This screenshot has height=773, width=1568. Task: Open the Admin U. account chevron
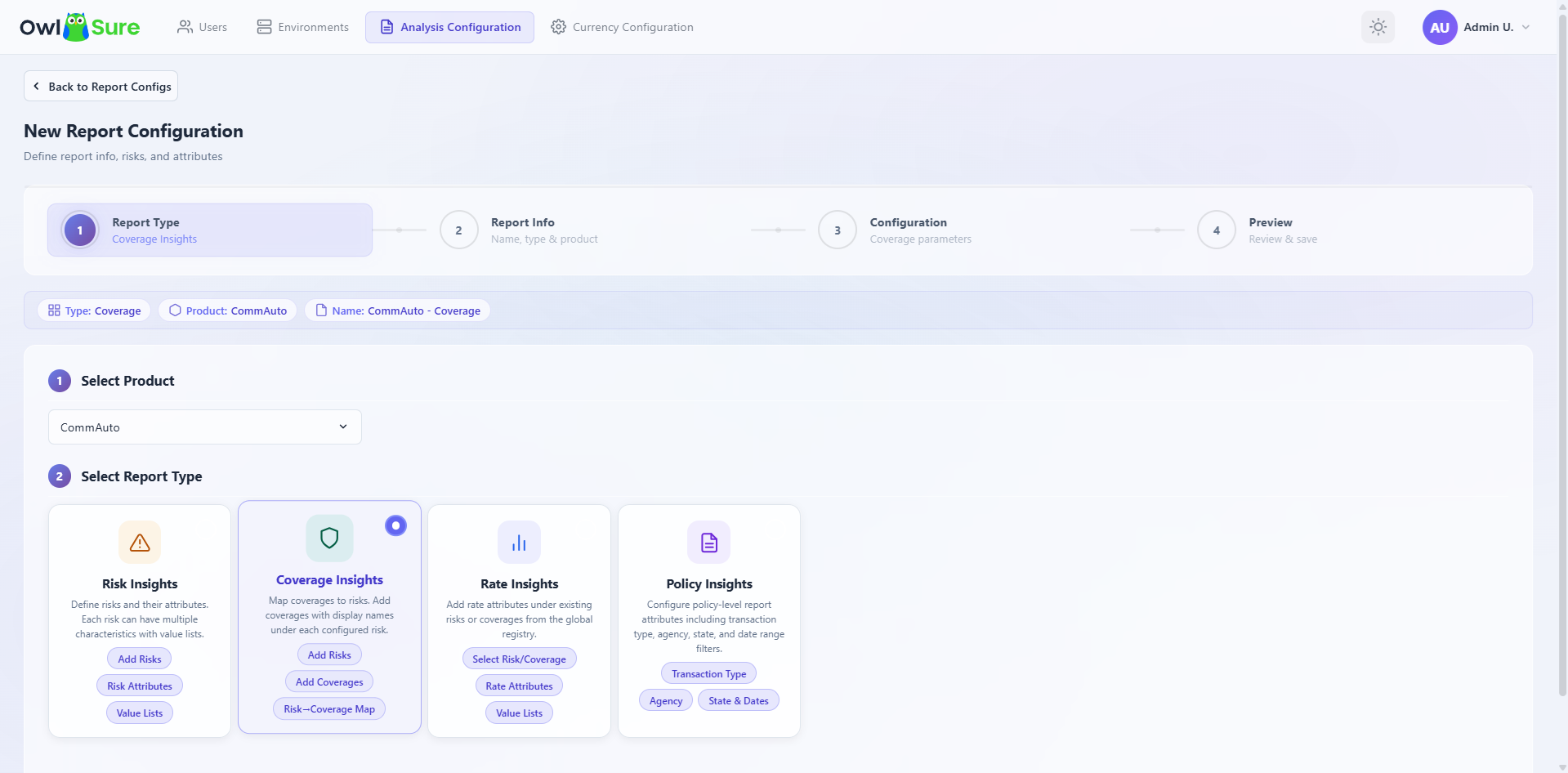1526,27
